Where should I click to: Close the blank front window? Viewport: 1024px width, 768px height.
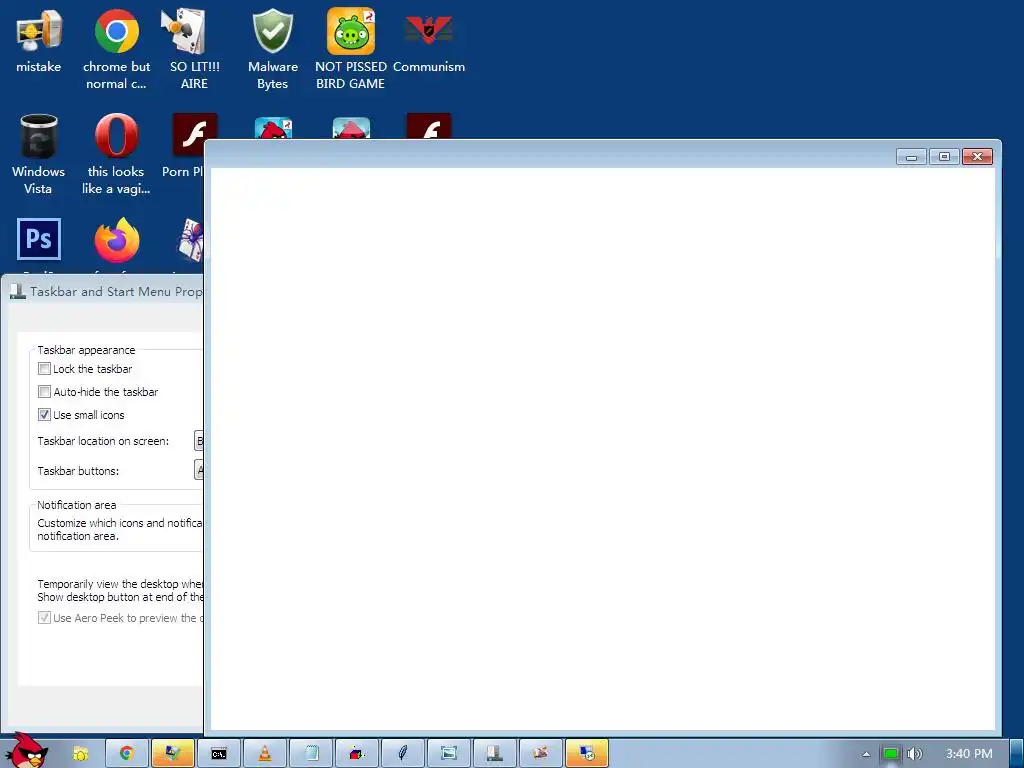[x=977, y=157]
